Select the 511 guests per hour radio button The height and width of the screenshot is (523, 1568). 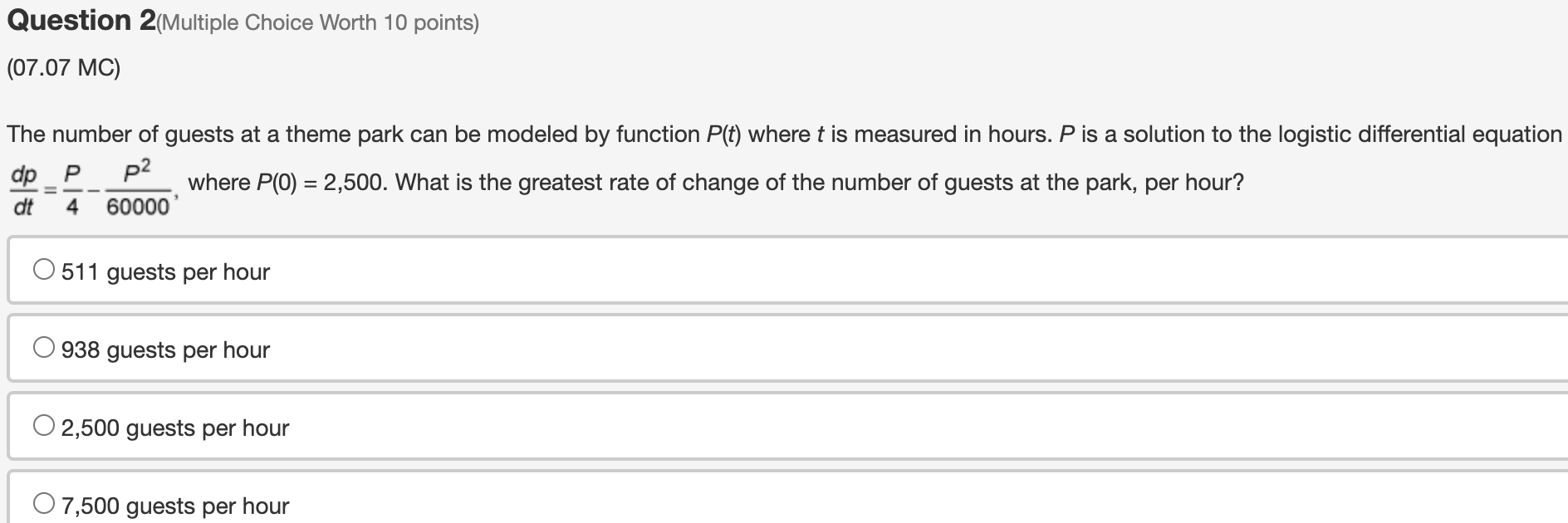point(42,267)
